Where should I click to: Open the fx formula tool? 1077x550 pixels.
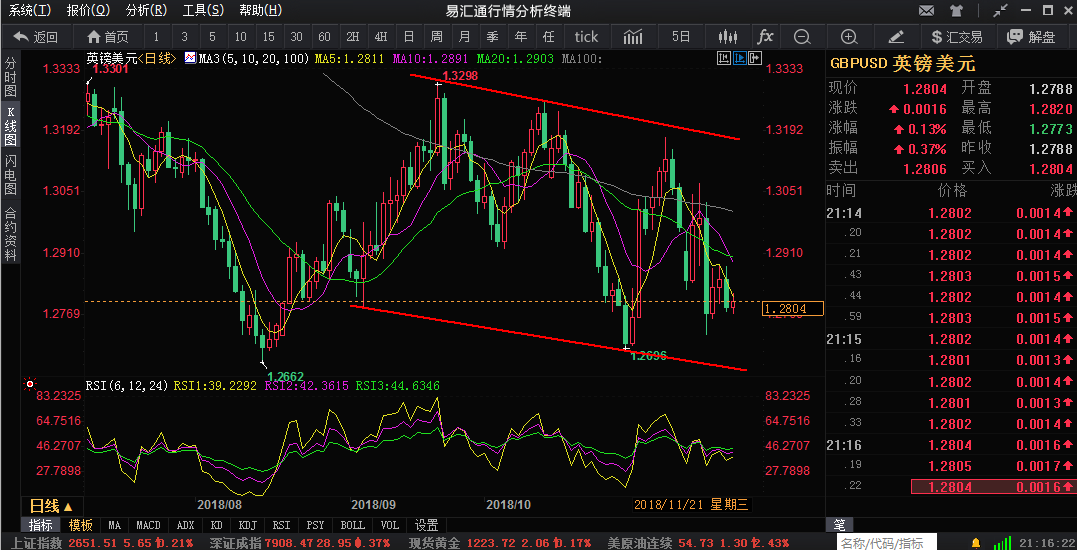tap(765, 37)
